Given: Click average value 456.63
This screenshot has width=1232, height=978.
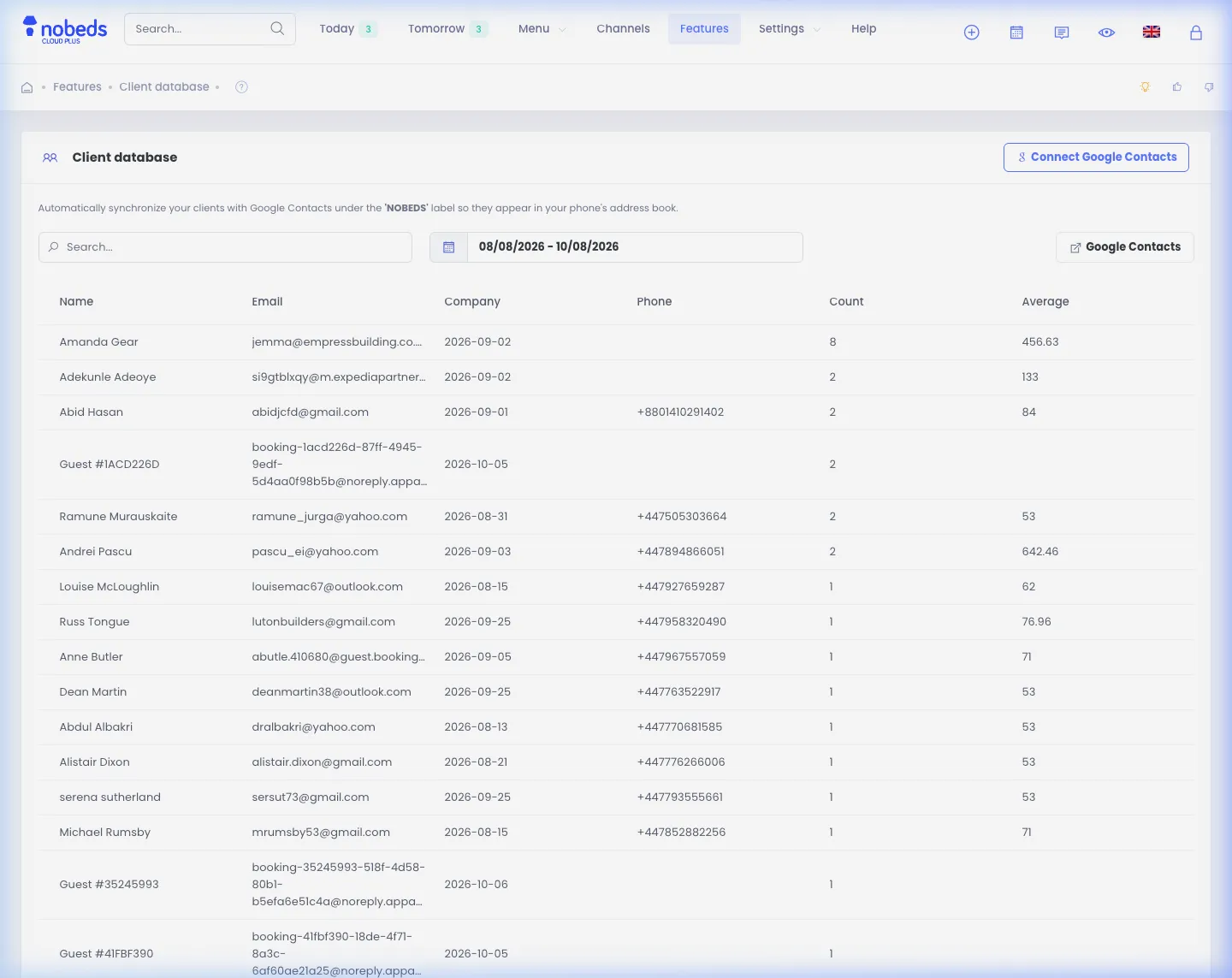Looking at the screenshot, I should coord(1039,342).
